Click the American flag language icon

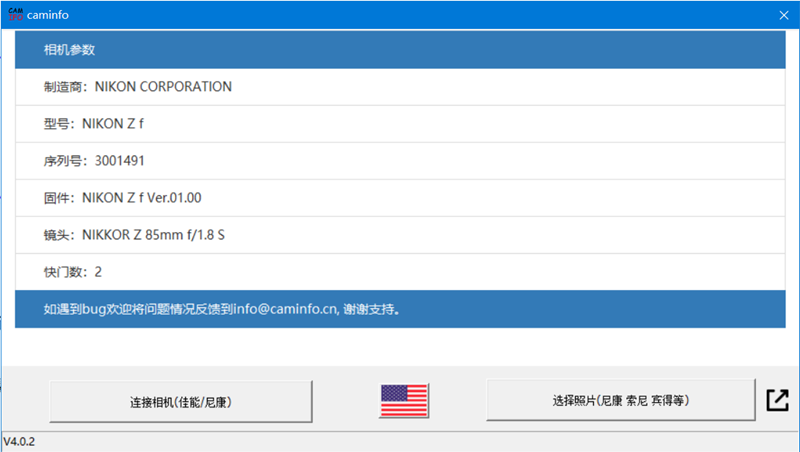(x=404, y=400)
